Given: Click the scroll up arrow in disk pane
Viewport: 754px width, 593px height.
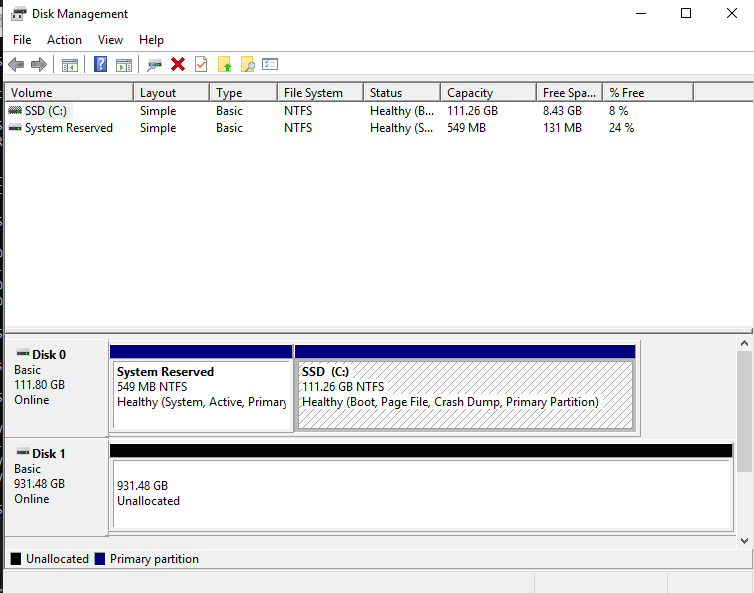Looking at the screenshot, I should (744, 343).
